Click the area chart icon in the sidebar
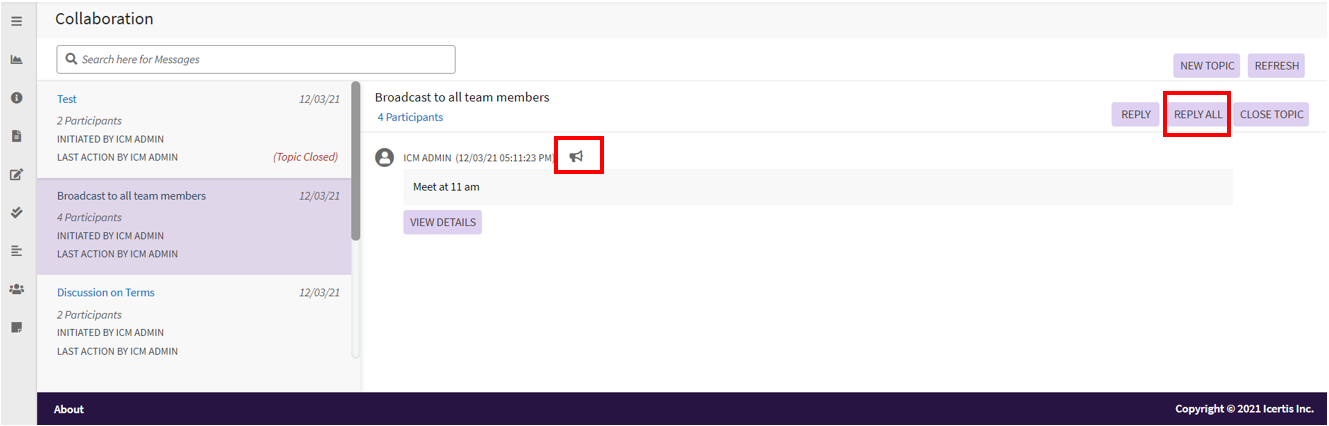Image resolution: width=1329 pixels, height=426 pixels. pyautogui.click(x=16, y=60)
